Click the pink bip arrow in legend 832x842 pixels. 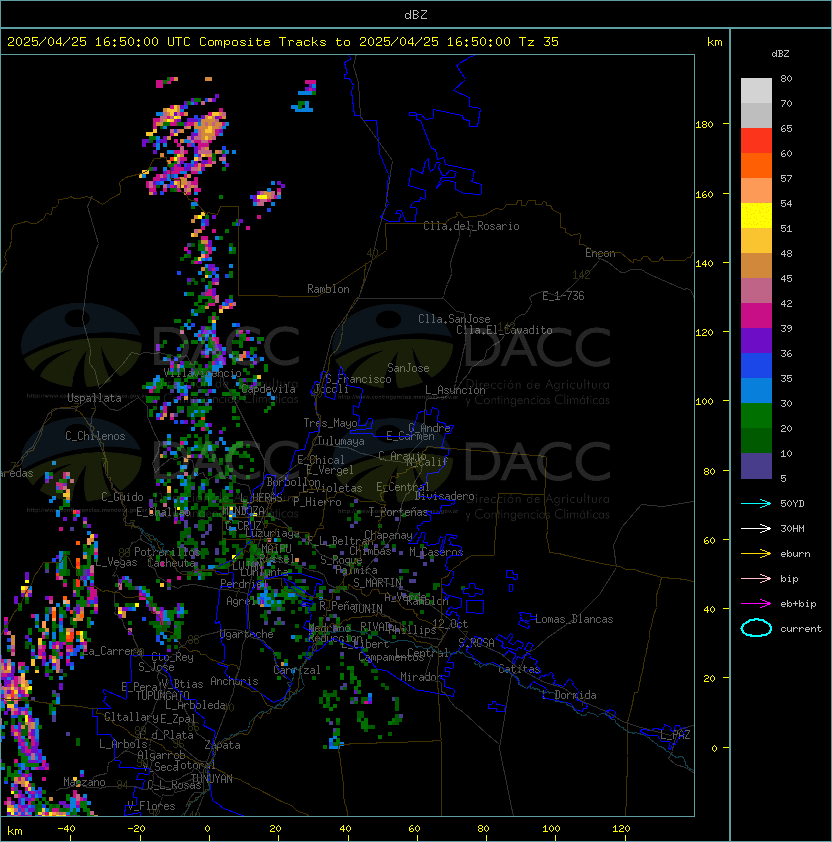[756, 578]
